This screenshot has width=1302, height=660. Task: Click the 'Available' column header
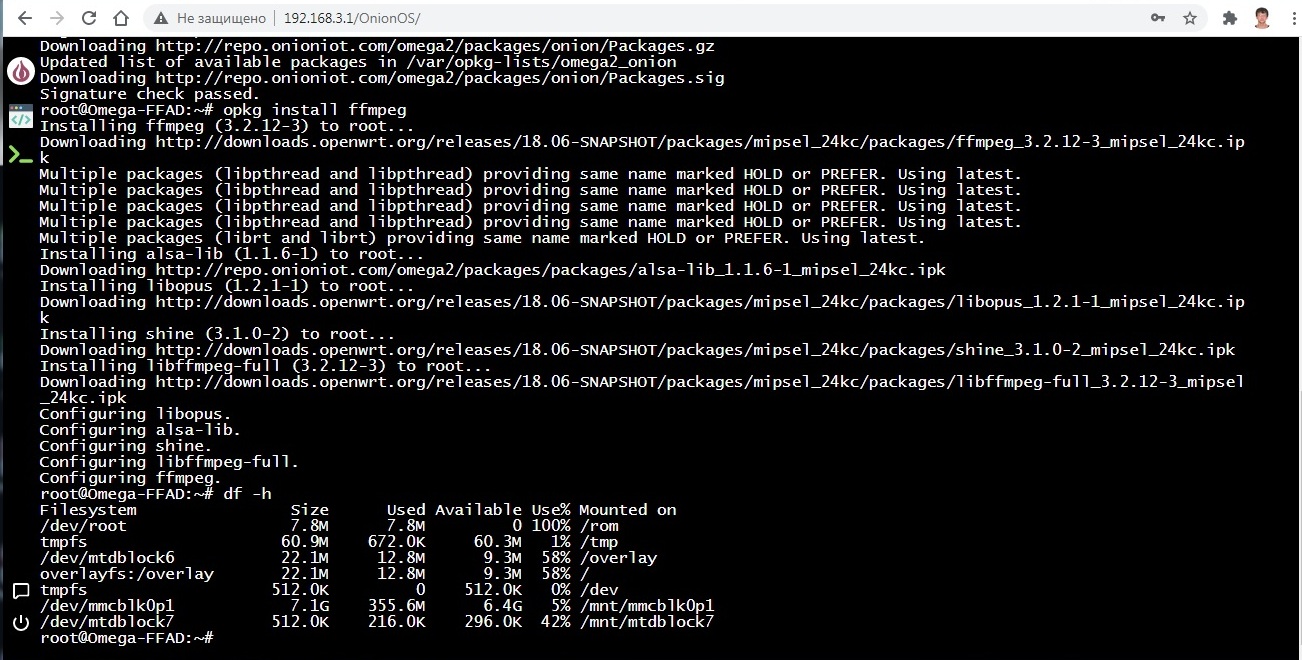(x=478, y=510)
